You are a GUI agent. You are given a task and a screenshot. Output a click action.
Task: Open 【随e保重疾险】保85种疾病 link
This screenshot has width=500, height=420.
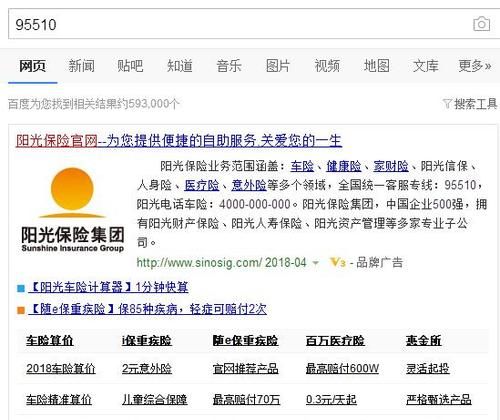(148, 309)
